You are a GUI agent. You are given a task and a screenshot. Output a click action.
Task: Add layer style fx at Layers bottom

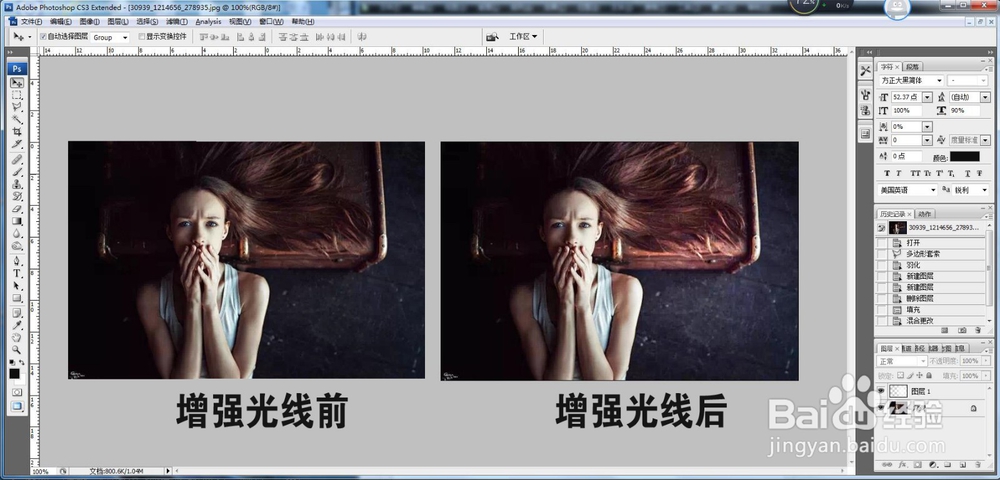coord(903,465)
